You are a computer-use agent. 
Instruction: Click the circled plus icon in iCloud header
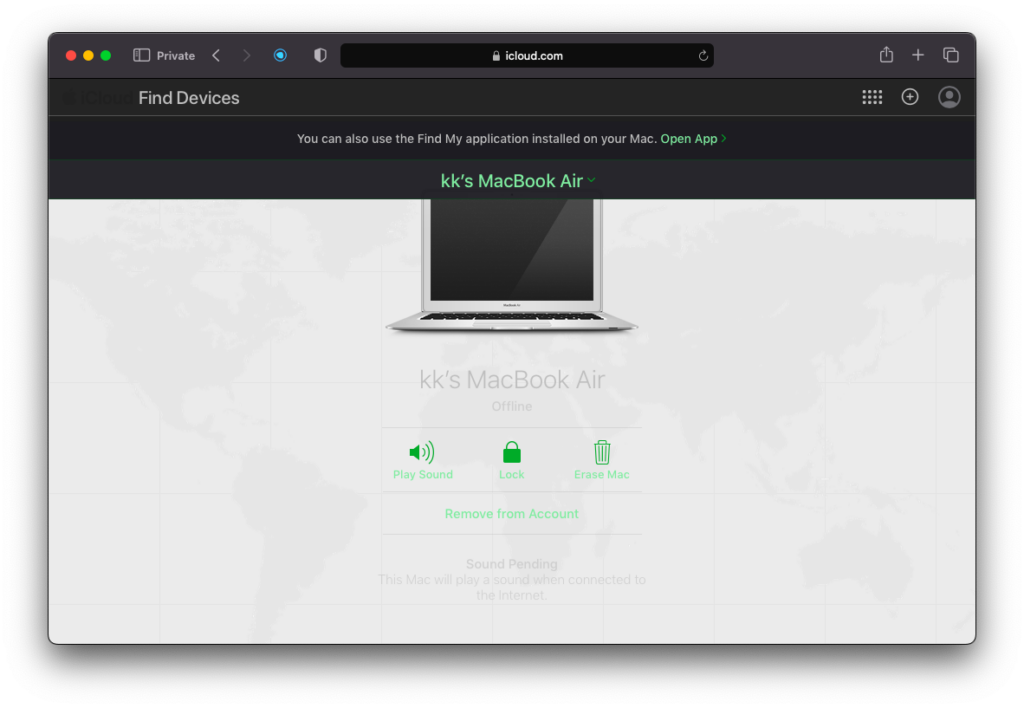tap(910, 97)
